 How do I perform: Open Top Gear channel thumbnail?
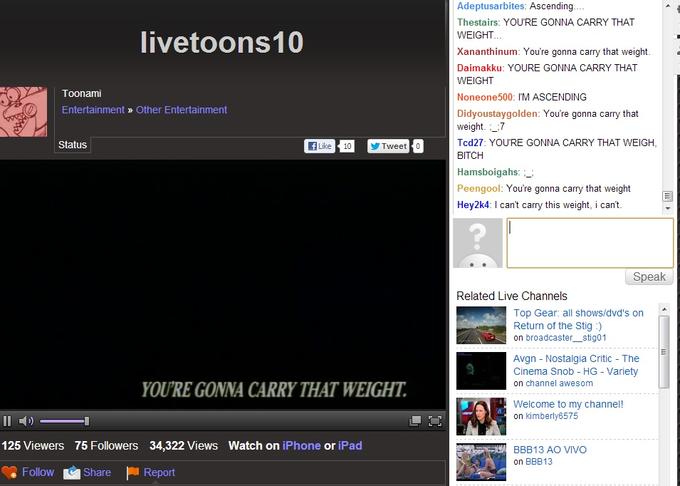point(481,325)
